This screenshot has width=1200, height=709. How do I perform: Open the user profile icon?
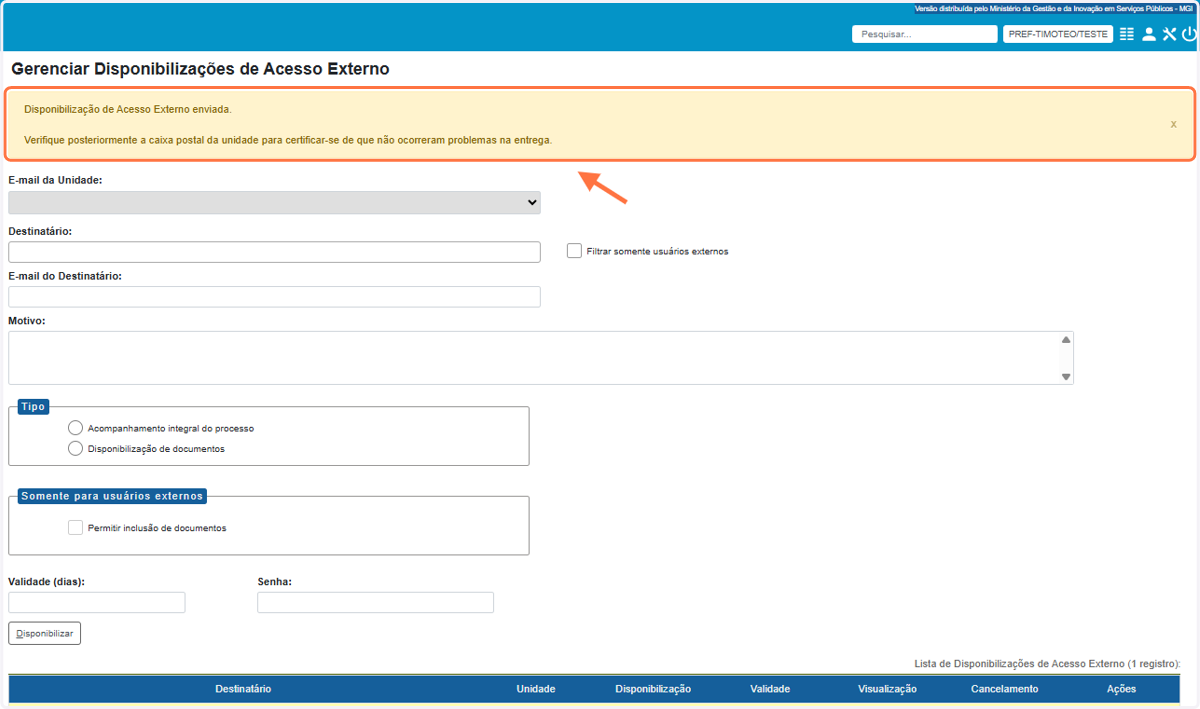pos(1149,34)
